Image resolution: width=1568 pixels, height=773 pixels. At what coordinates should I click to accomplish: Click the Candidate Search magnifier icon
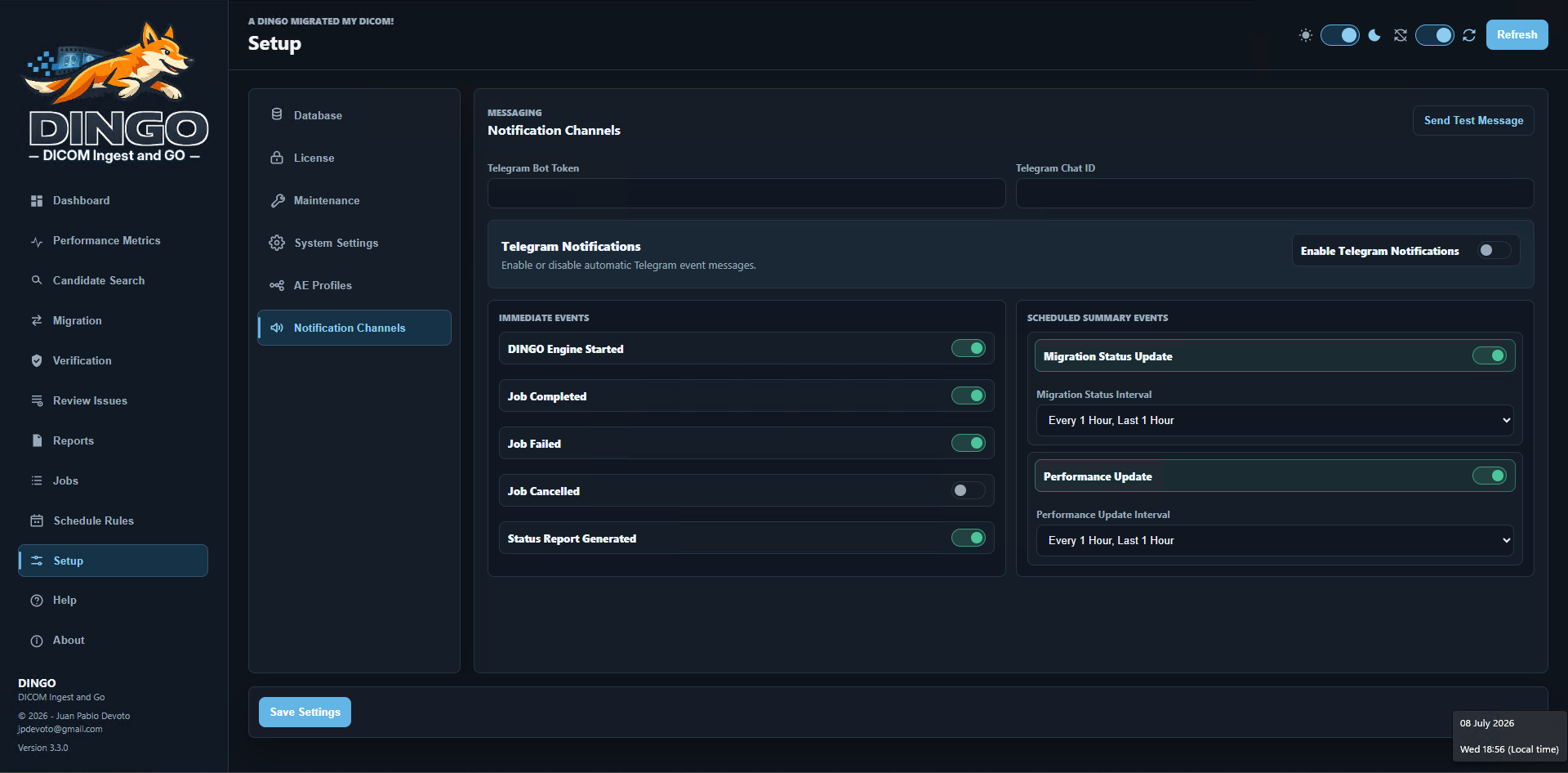pyautogui.click(x=37, y=280)
